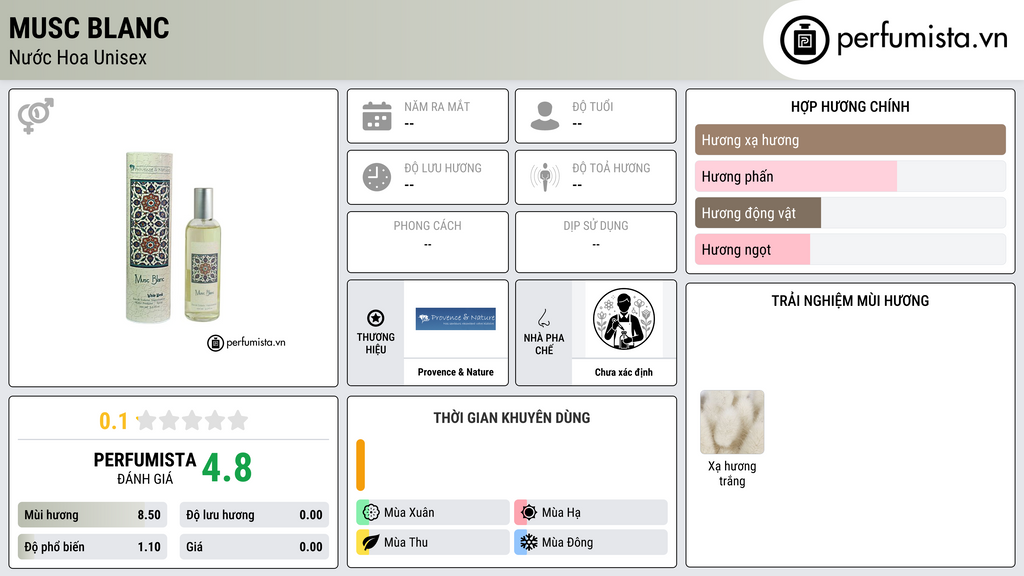The image size is (1024, 576).
Task: Click the Trải nghiệm mùi hương heading
Action: click(850, 300)
